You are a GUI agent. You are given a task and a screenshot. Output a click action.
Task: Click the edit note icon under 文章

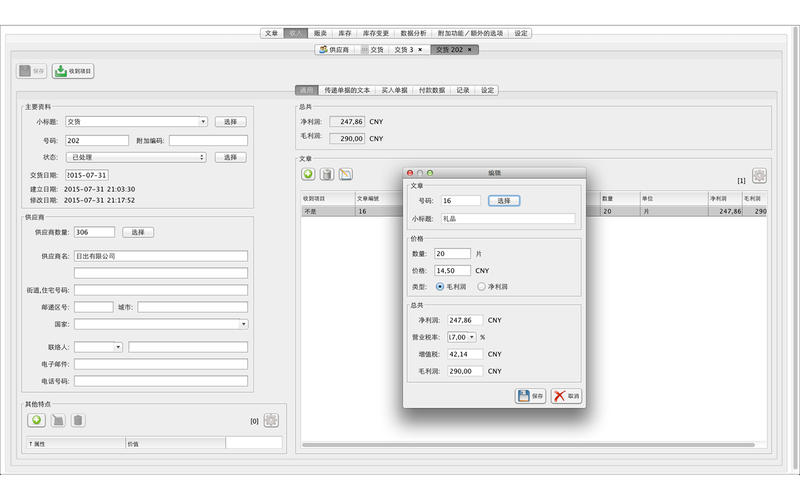345,174
